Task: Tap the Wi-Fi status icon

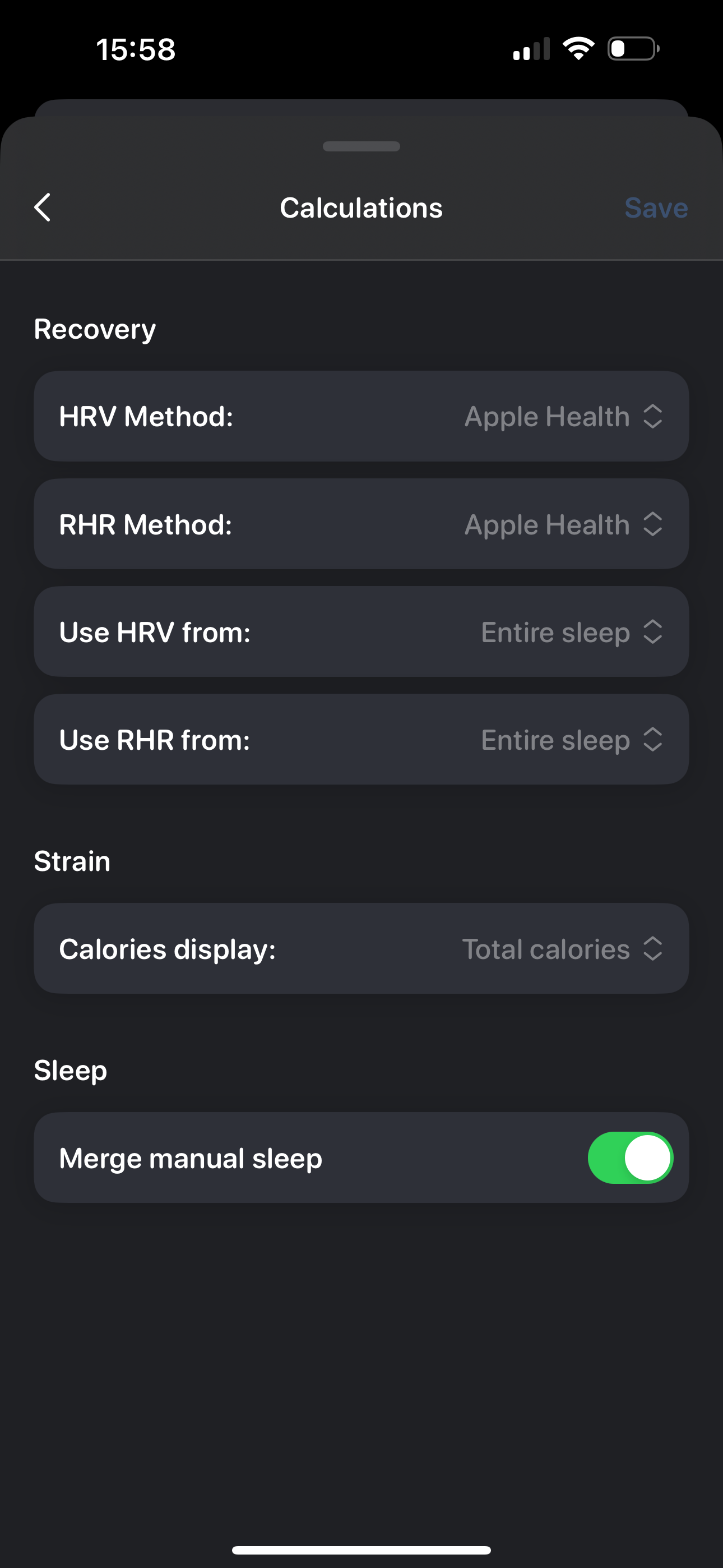Action: pyautogui.click(x=578, y=48)
